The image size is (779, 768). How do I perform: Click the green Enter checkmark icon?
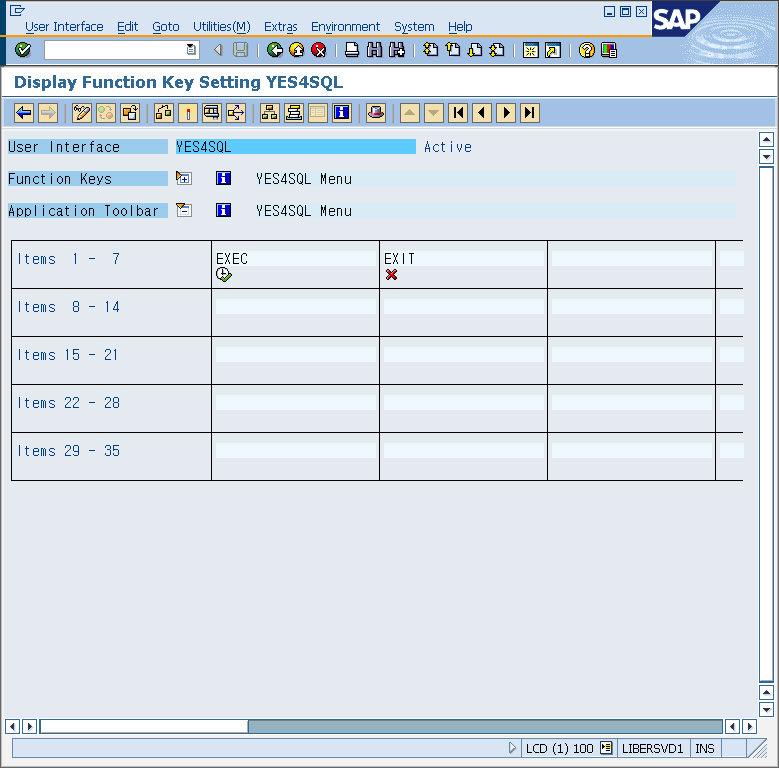[x=23, y=50]
